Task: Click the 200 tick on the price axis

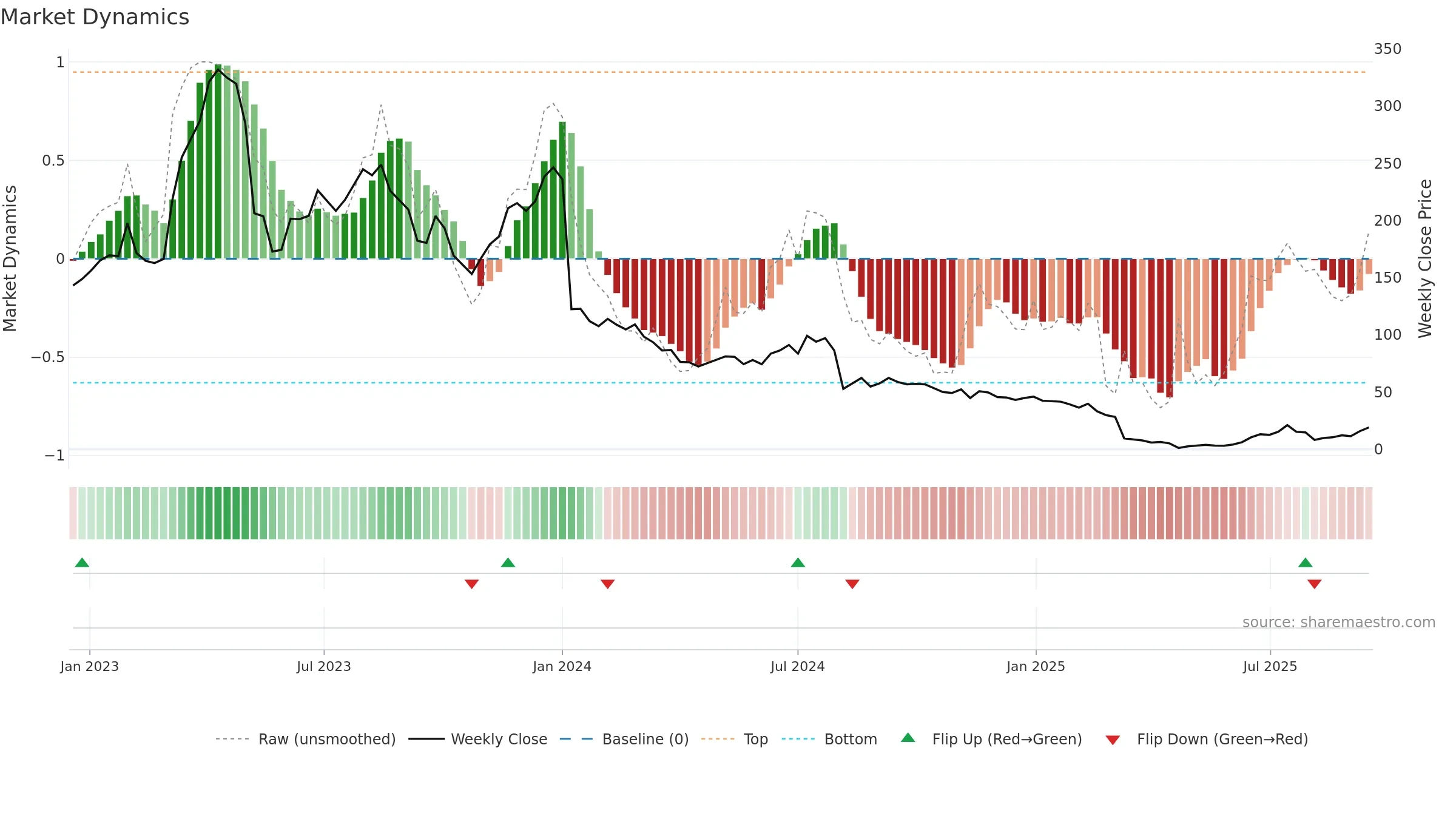Action: [x=1387, y=220]
